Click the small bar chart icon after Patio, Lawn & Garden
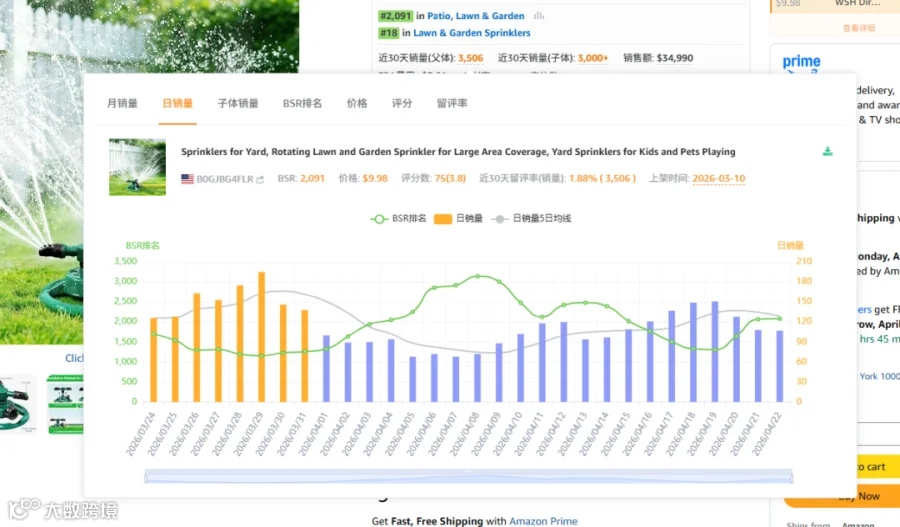 click(539, 16)
